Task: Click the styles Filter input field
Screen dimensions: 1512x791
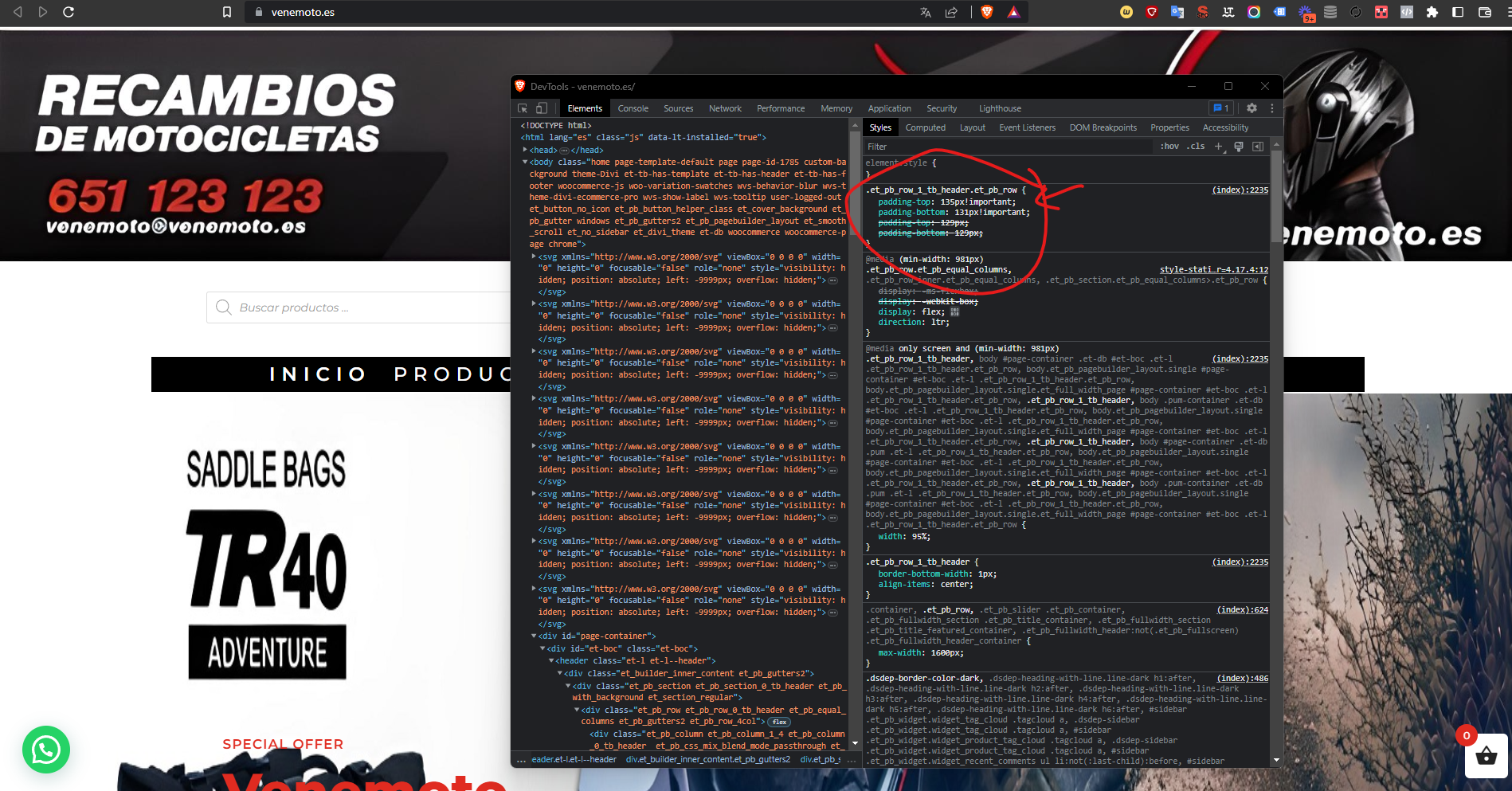Action: 1009,147
